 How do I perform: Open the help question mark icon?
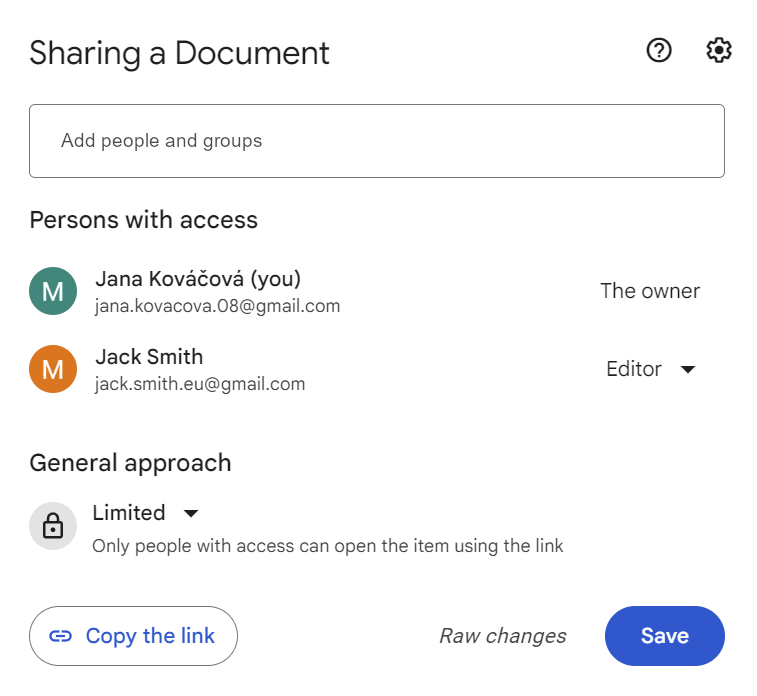point(659,50)
